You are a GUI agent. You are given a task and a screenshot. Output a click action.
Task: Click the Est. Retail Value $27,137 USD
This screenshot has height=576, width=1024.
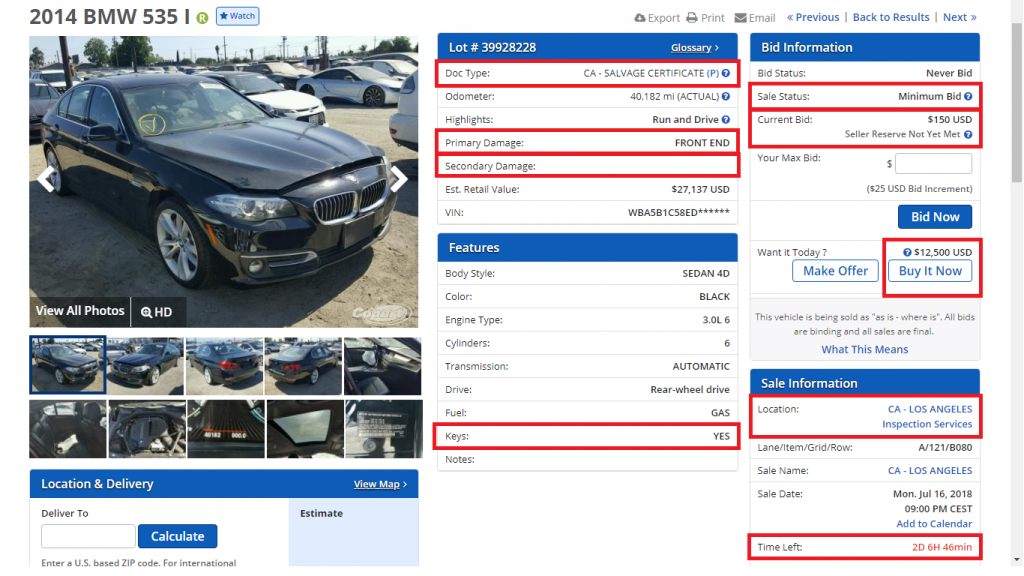(x=700, y=189)
